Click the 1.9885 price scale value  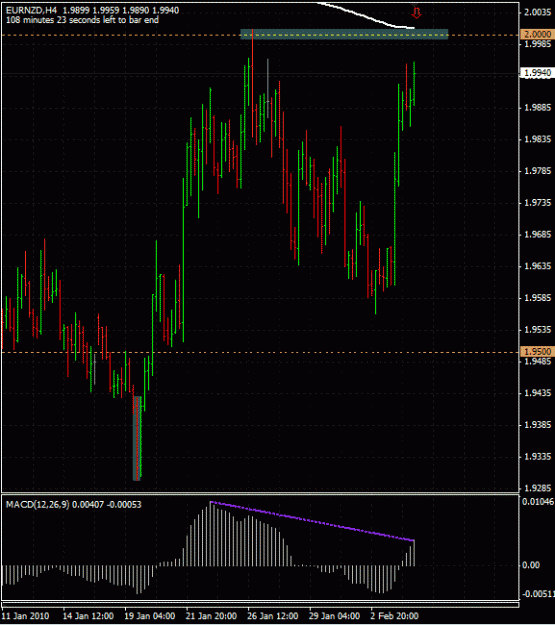[538, 108]
